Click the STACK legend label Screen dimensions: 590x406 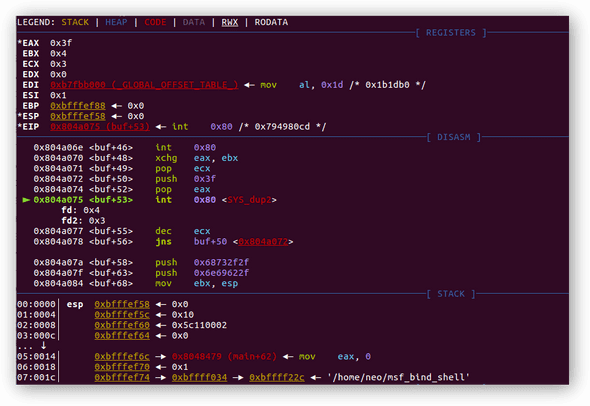(x=75, y=22)
